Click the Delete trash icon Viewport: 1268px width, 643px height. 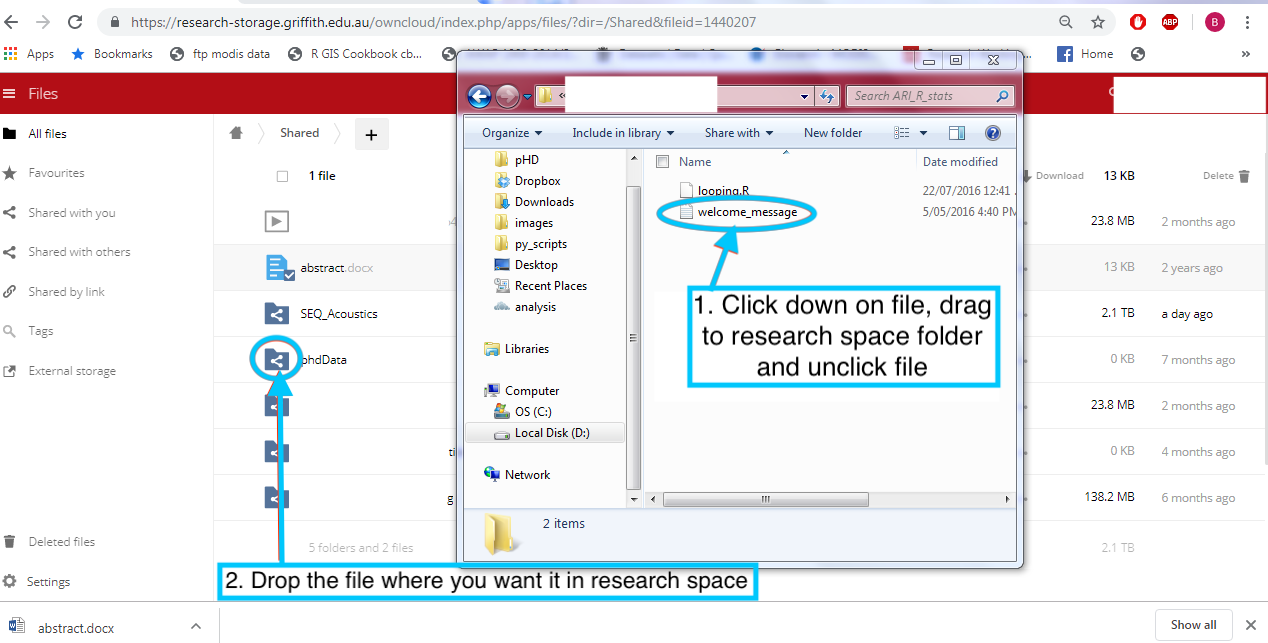(x=1244, y=176)
